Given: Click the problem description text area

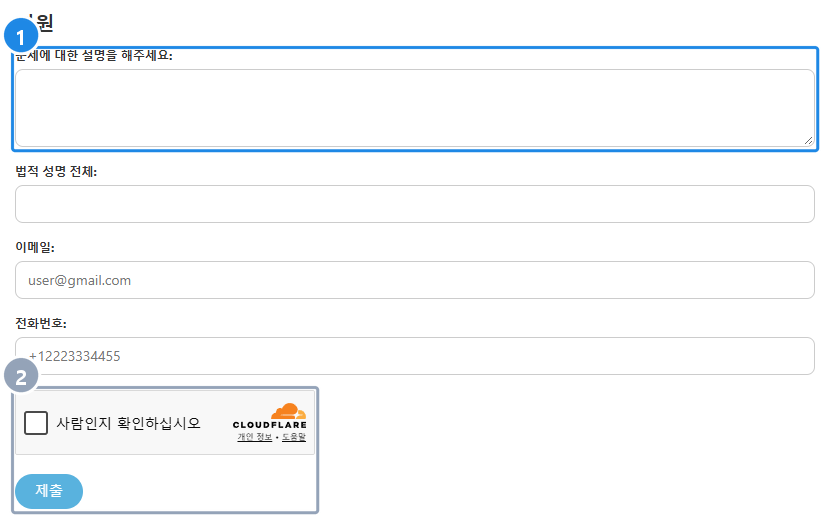Looking at the screenshot, I should pyautogui.click(x=414, y=108).
